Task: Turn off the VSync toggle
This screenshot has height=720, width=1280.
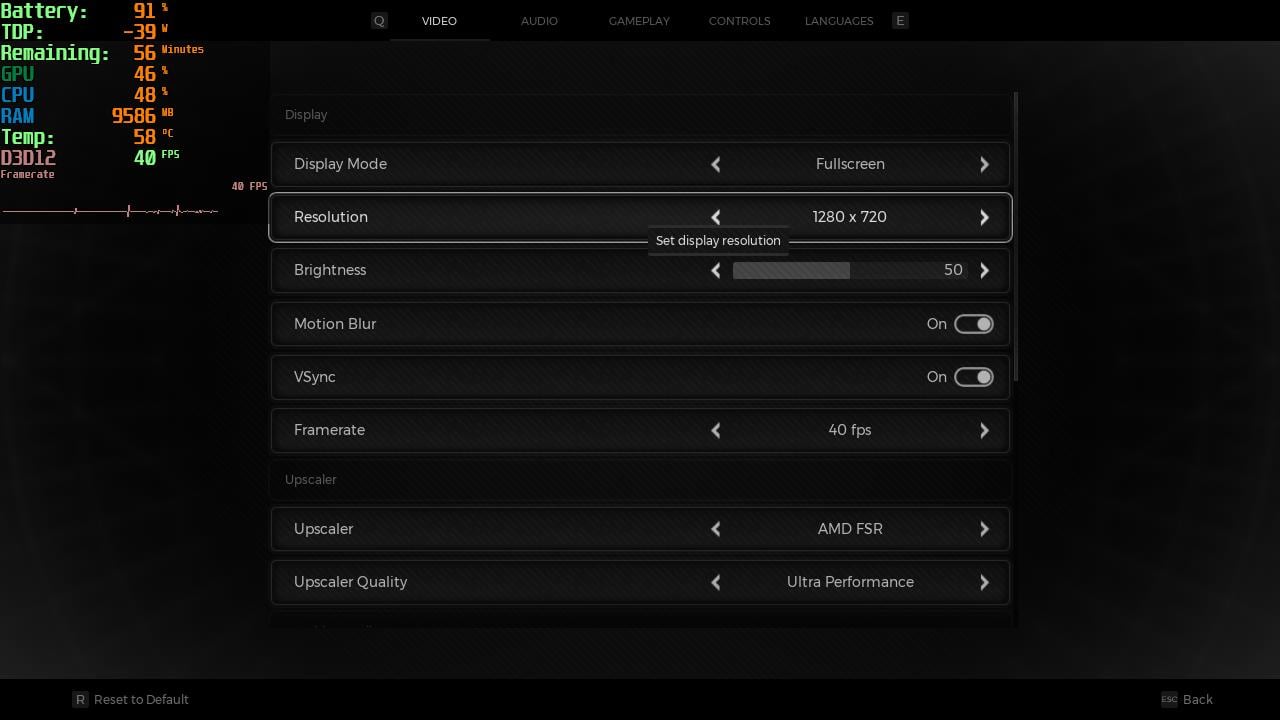Action: click(973, 377)
